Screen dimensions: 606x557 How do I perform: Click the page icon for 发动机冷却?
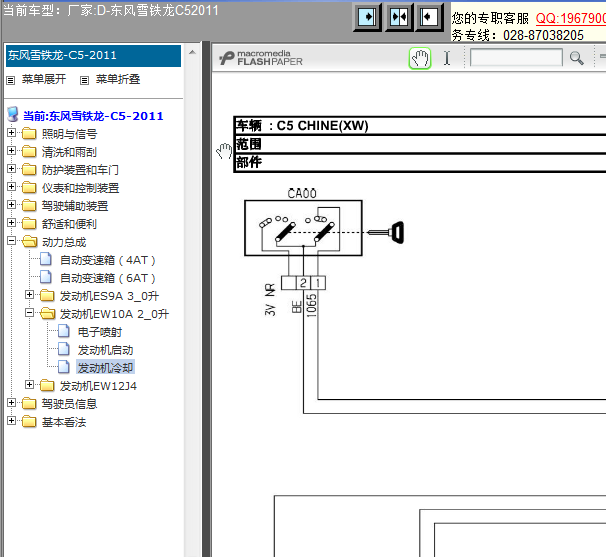click(64, 367)
